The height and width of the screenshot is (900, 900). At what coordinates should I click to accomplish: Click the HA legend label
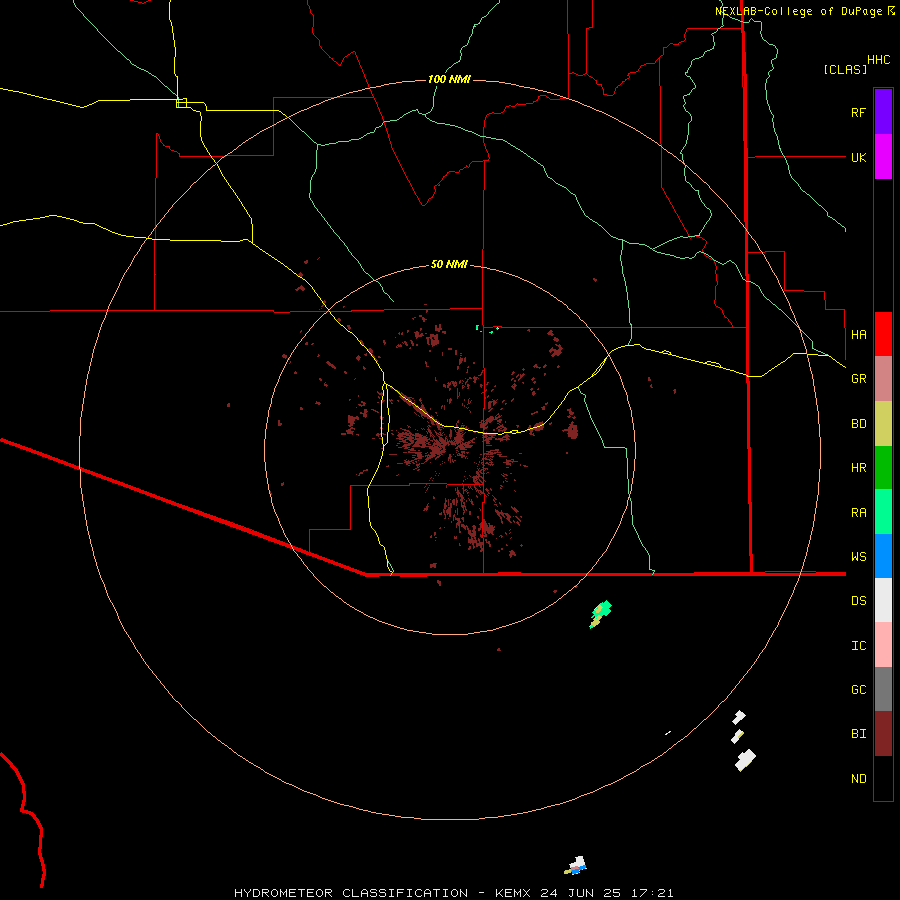858,335
